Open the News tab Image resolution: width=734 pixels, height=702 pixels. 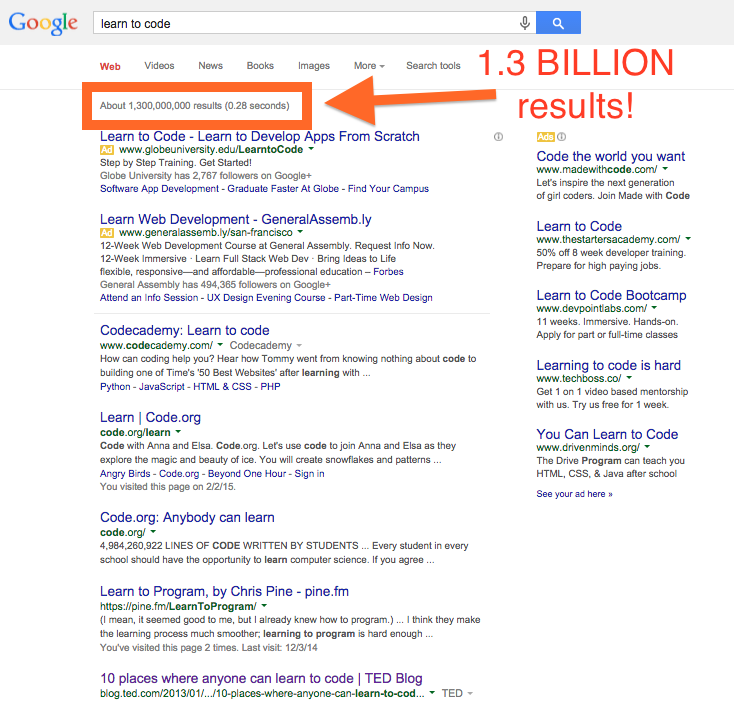[x=211, y=66]
